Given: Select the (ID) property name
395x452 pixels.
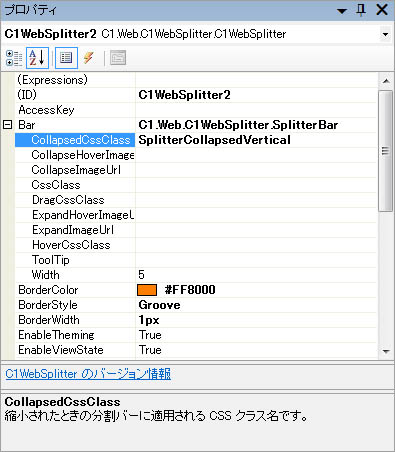Looking at the screenshot, I should pos(27,95).
